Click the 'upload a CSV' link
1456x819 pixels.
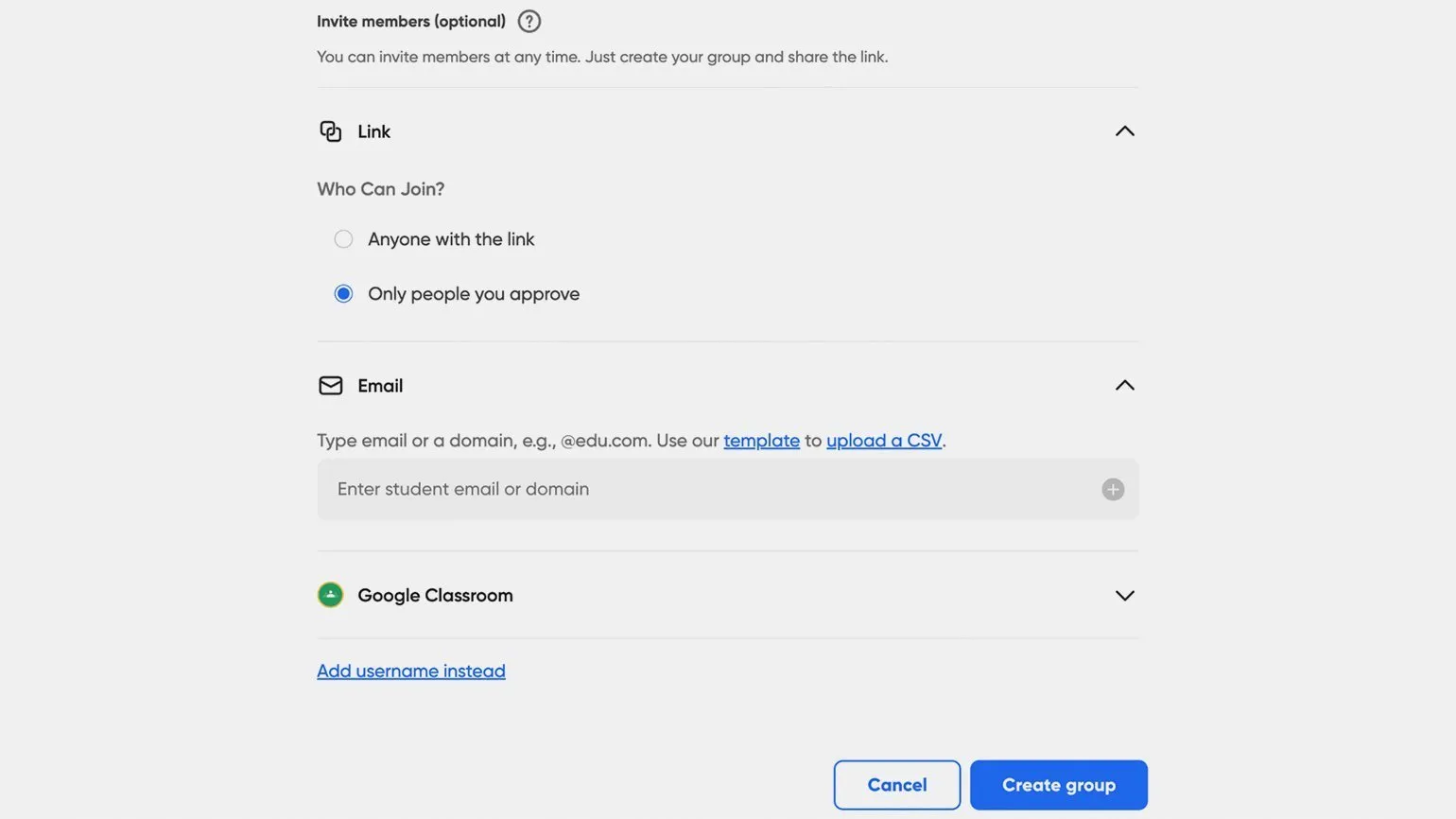pos(883,441)
